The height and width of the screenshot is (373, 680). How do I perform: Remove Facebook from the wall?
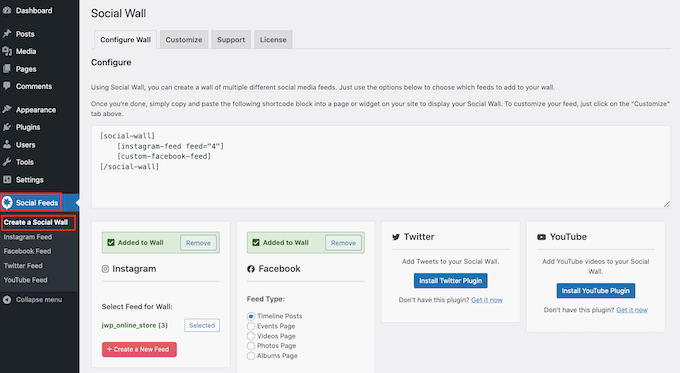tap(343, 243)
